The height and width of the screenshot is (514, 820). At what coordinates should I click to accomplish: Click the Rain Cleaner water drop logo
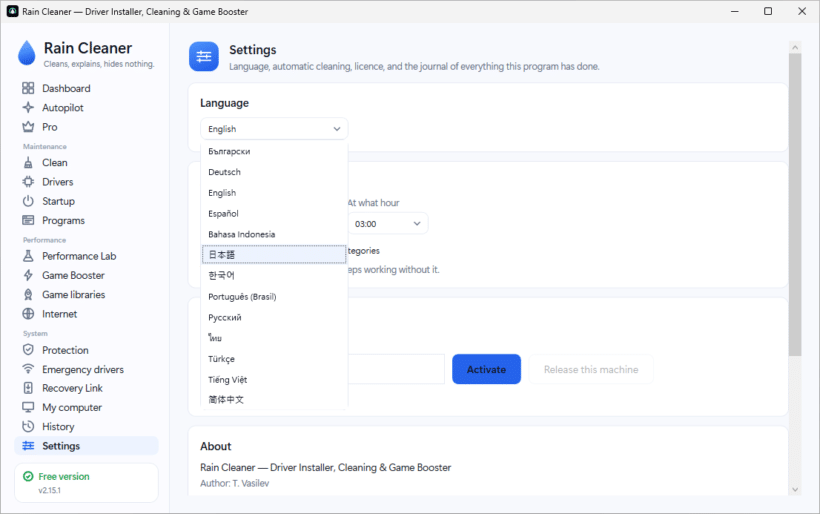27,53
